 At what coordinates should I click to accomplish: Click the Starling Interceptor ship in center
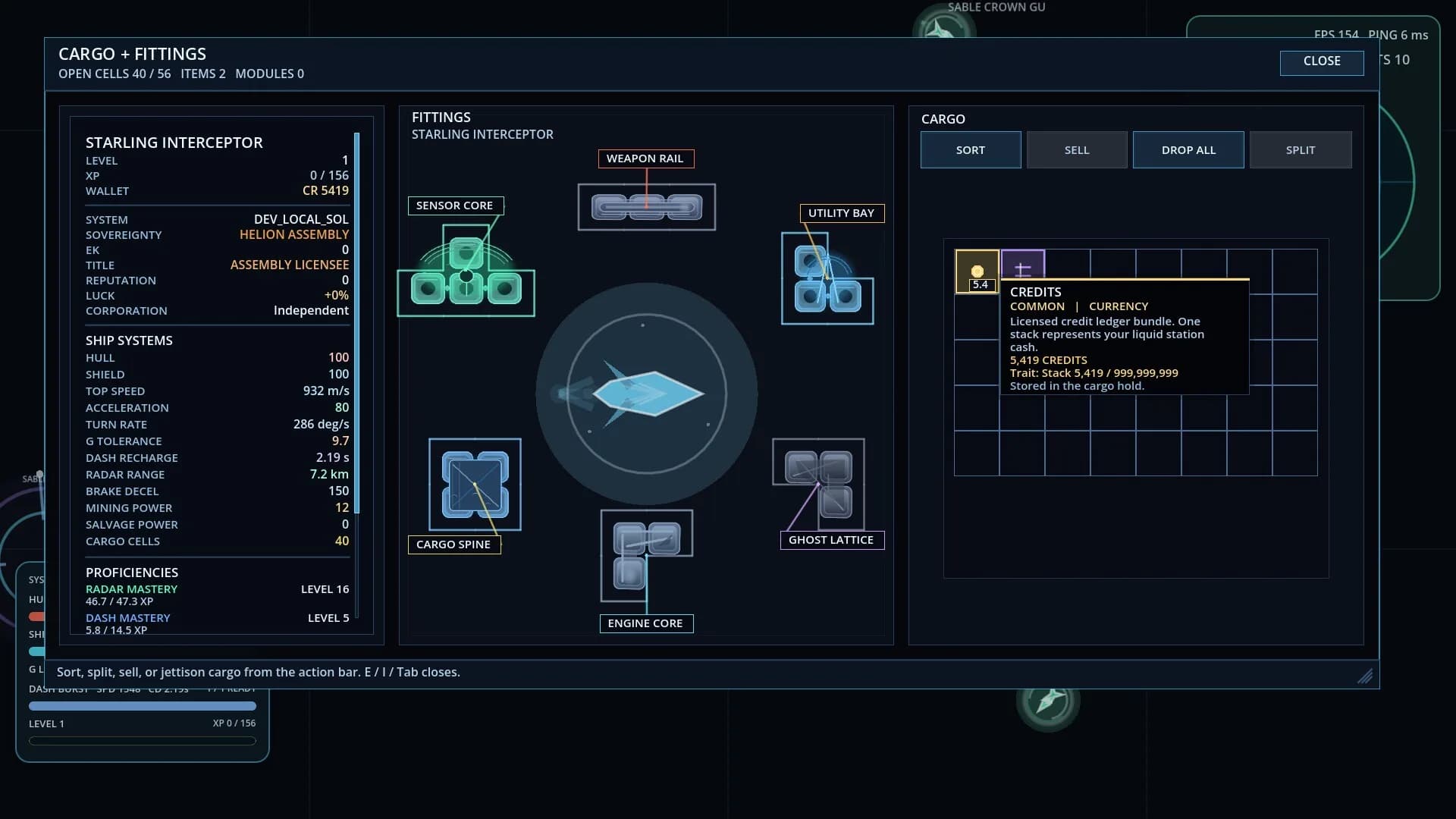[x=647, y=394]
